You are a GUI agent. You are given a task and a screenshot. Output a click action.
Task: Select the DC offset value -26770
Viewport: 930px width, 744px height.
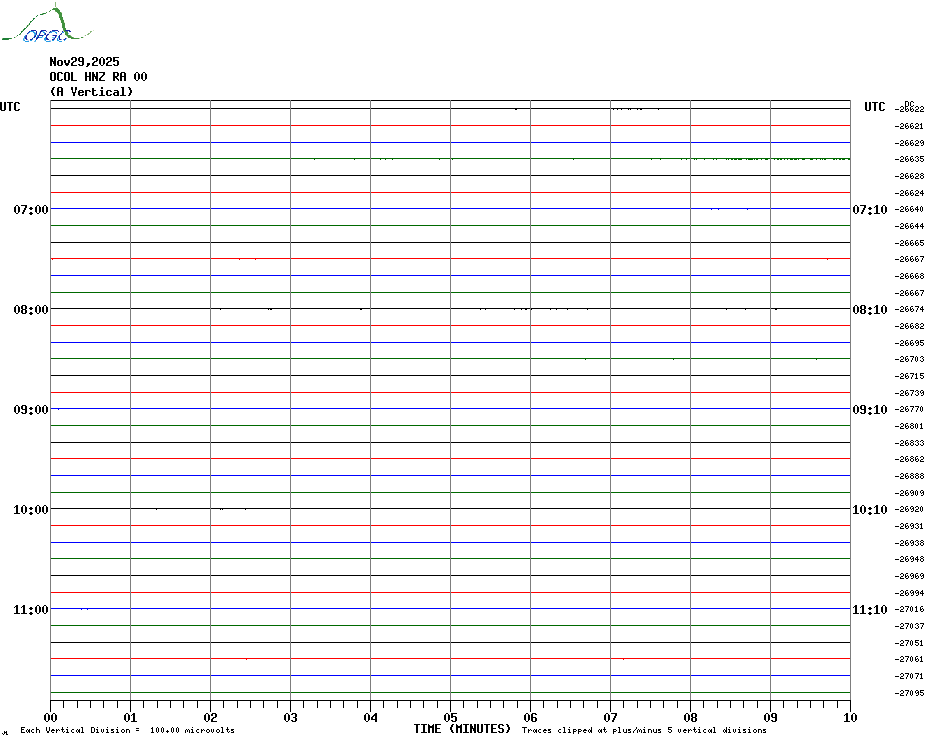[x=909, y=409]
